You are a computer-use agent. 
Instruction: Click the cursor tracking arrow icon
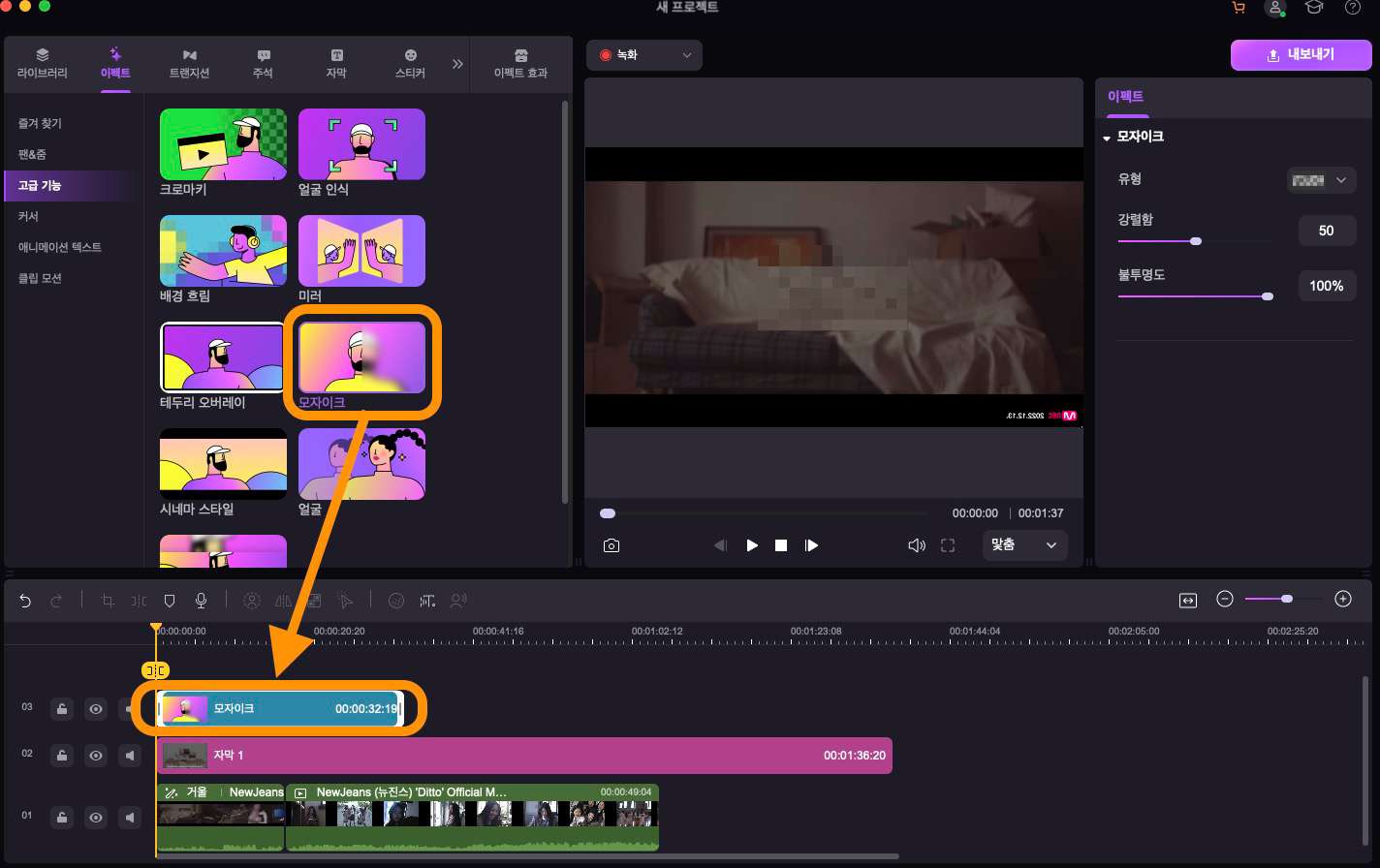click(345, 601)
